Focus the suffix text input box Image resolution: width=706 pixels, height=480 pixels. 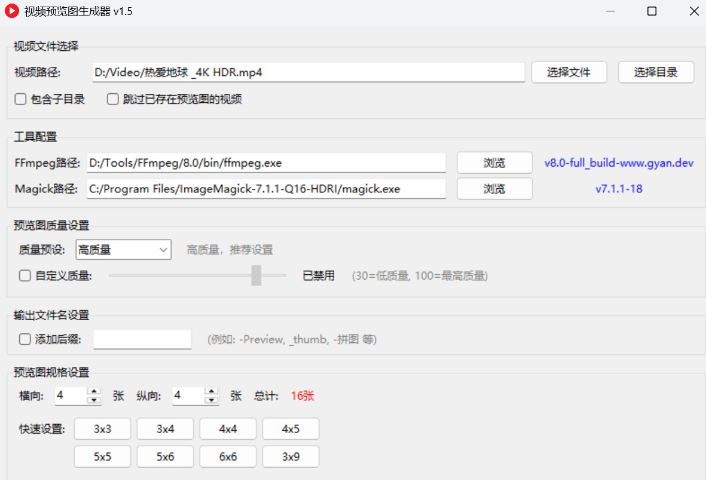[x=142, y=339]
